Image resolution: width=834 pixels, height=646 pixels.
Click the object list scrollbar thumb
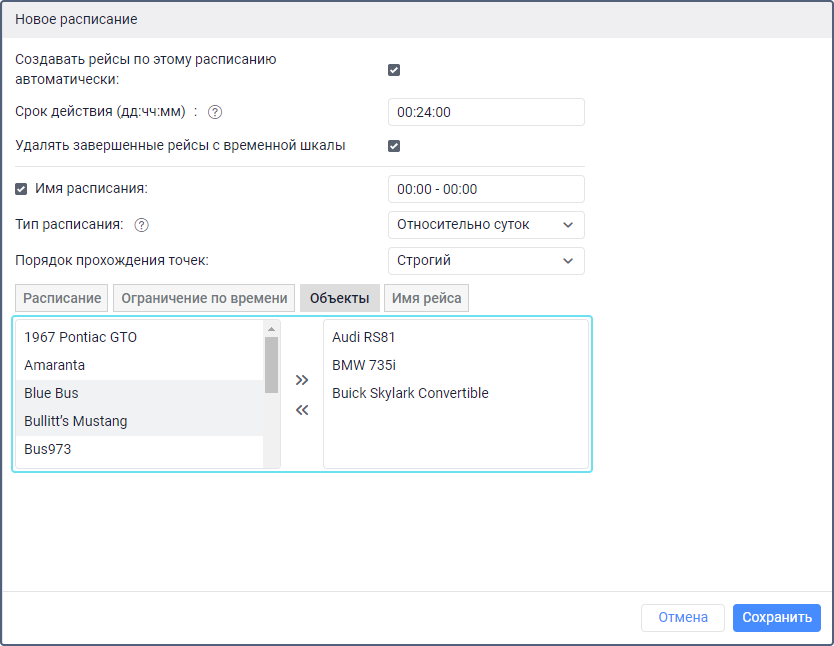[271, 364]
